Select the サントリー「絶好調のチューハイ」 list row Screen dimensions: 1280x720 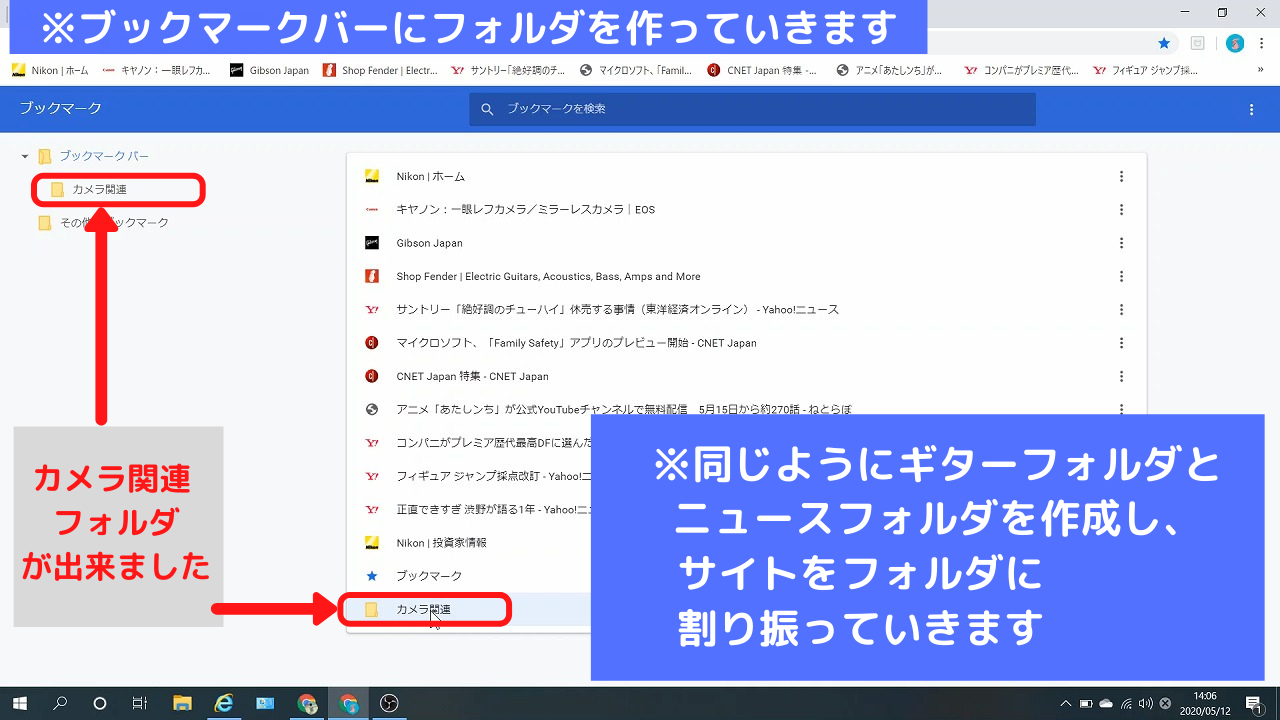pos(746,310)
